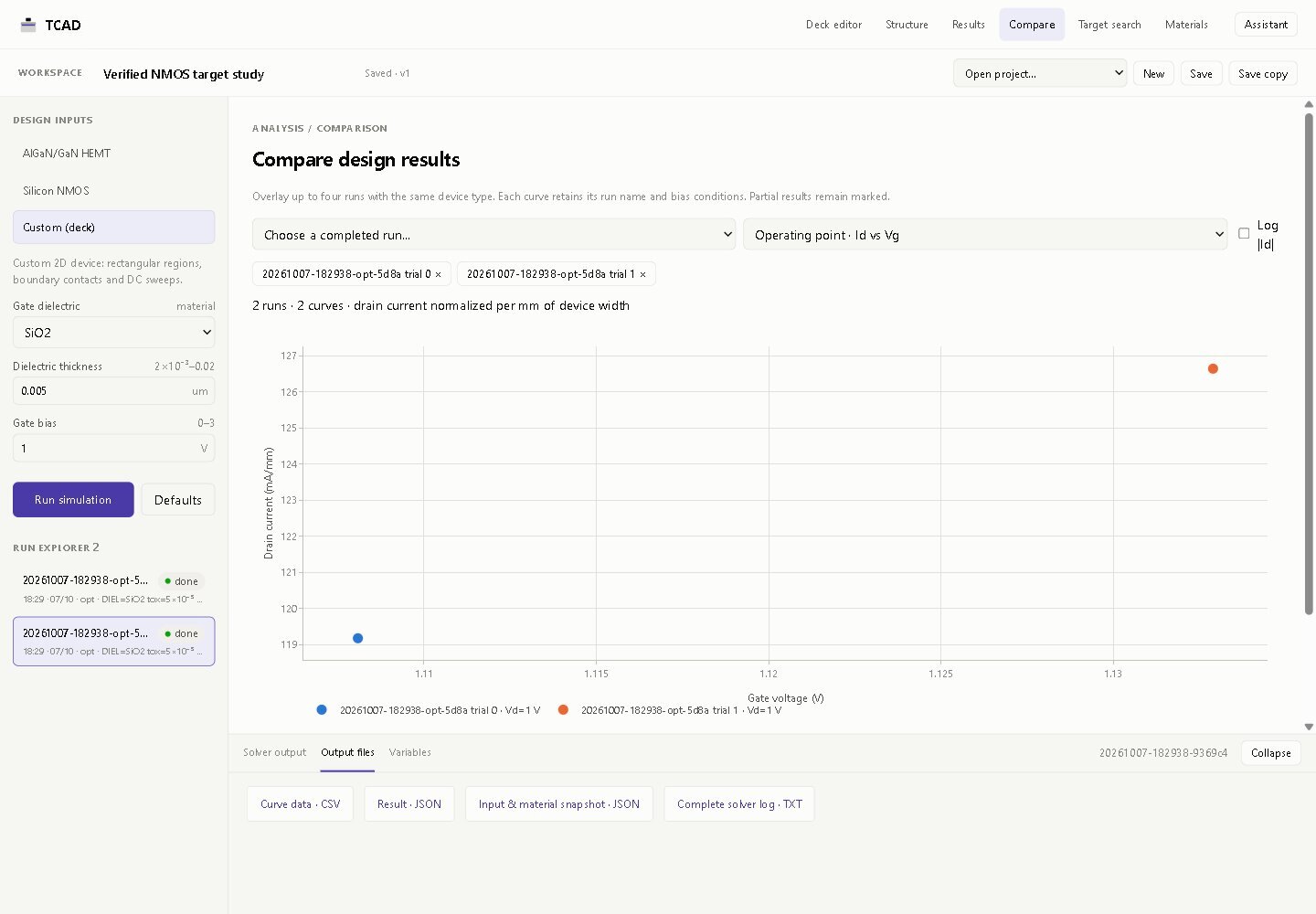
Task: Click the Gate bias input field
Action: pos(114,449)
